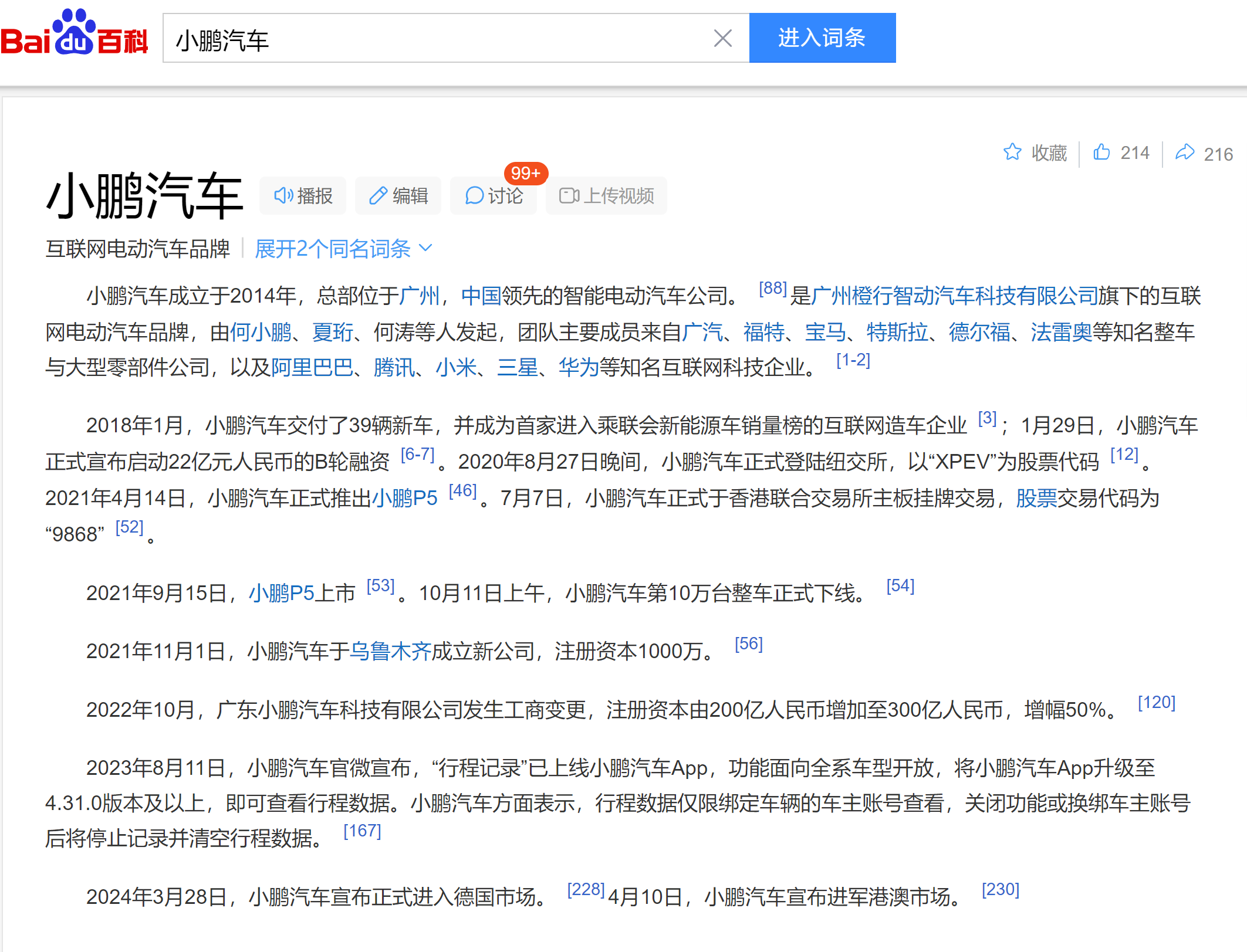Open 广州橙行智动汽车科技有限公司 link
This screenshot has width=1247, height=952.
[954, 296]
